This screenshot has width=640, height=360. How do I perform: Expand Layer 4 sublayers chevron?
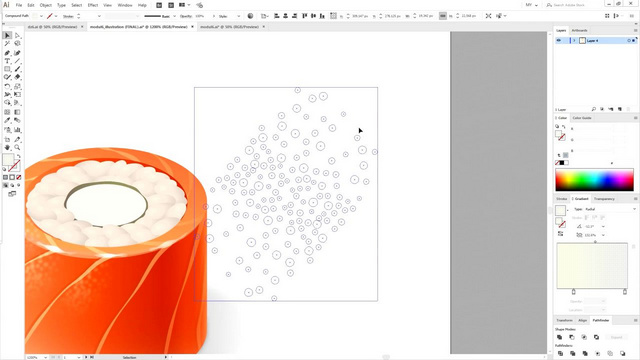(x=574, y=40)
